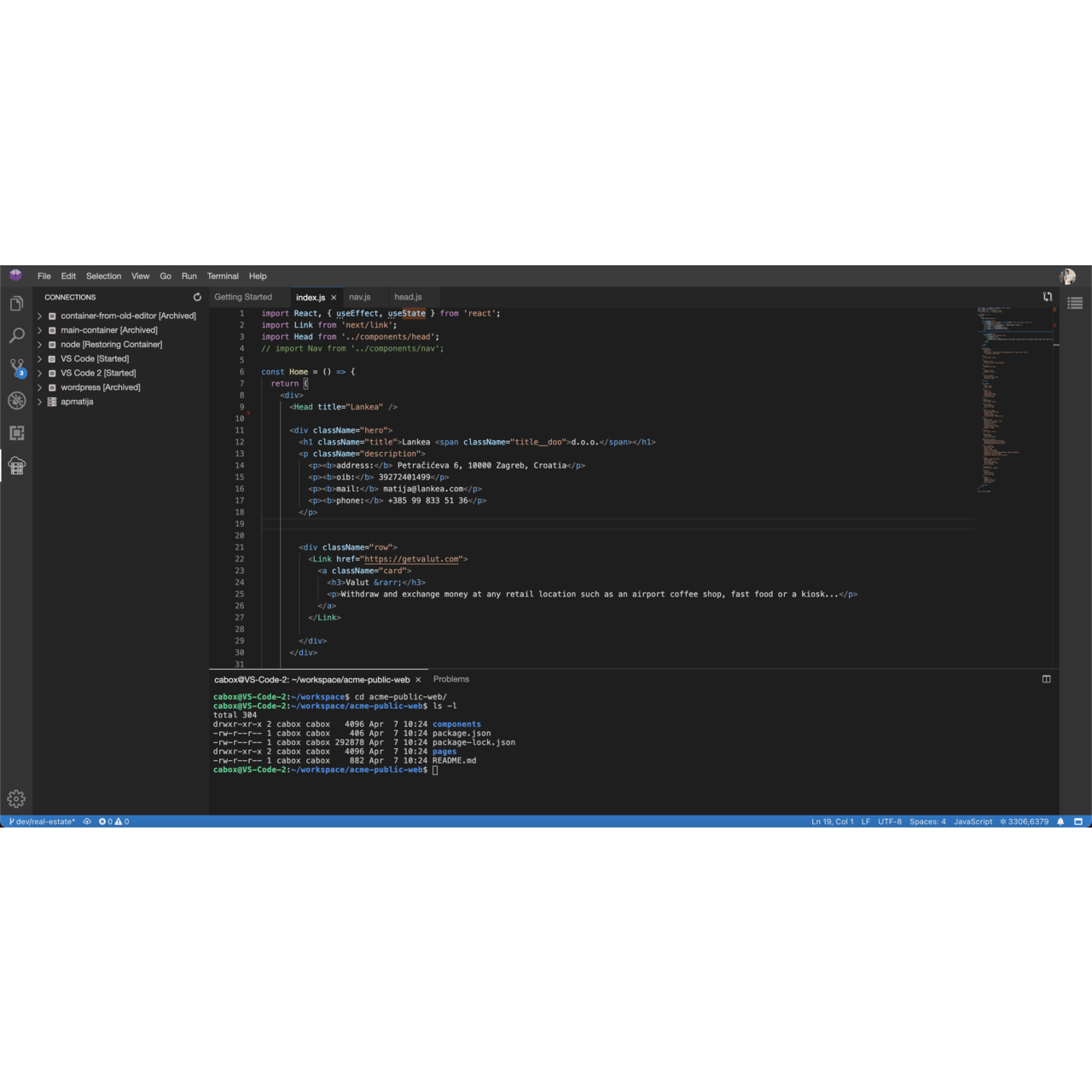Open notifications bell in status bar
Screen dimensions: 1092x1092
pos(1060,822)
